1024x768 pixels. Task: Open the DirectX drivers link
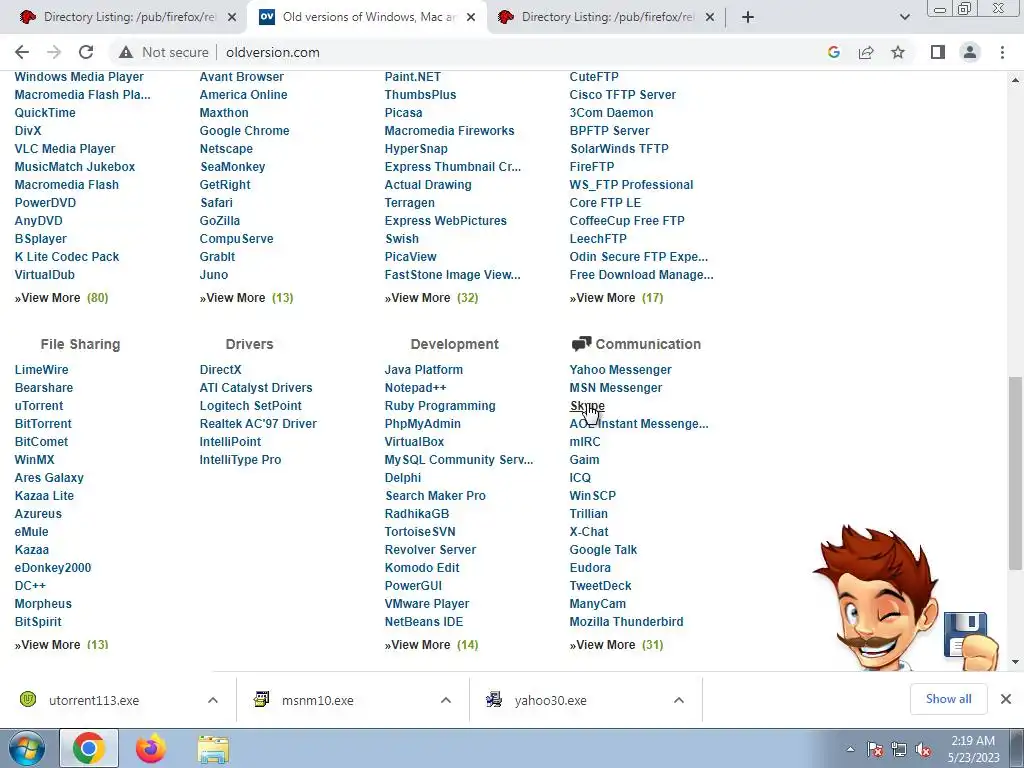220,370
